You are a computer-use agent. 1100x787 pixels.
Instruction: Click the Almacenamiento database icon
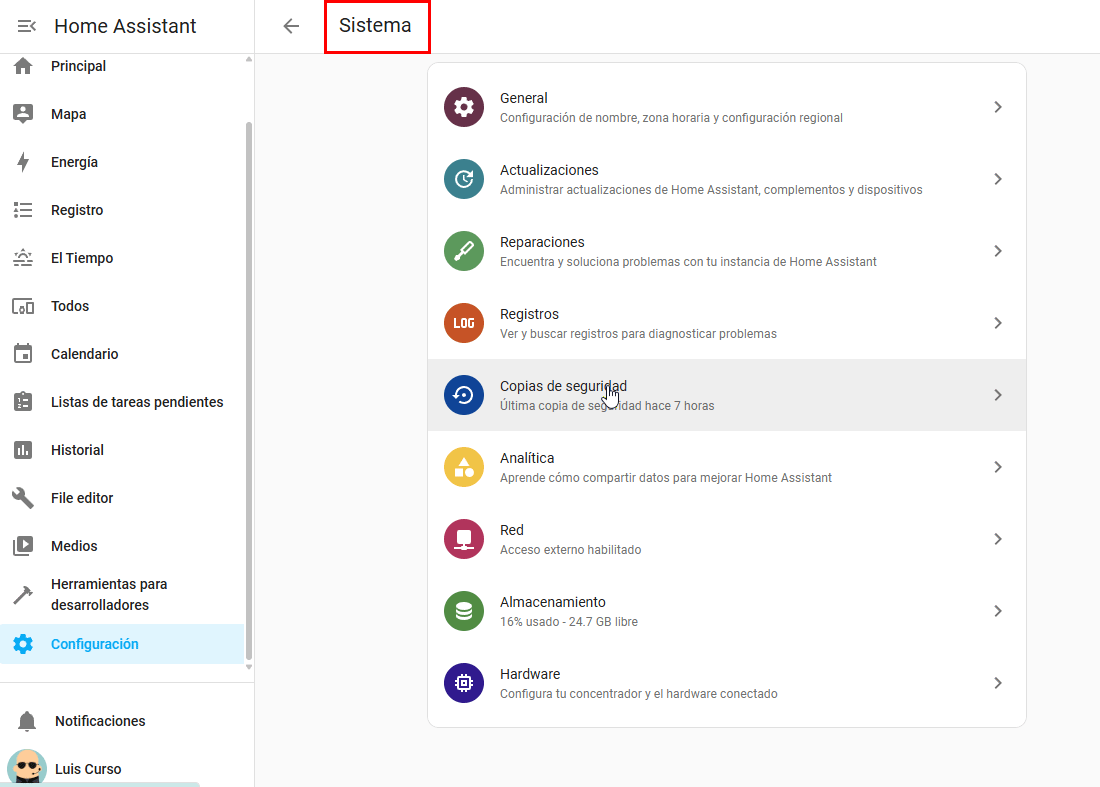[x=464, y=611]
